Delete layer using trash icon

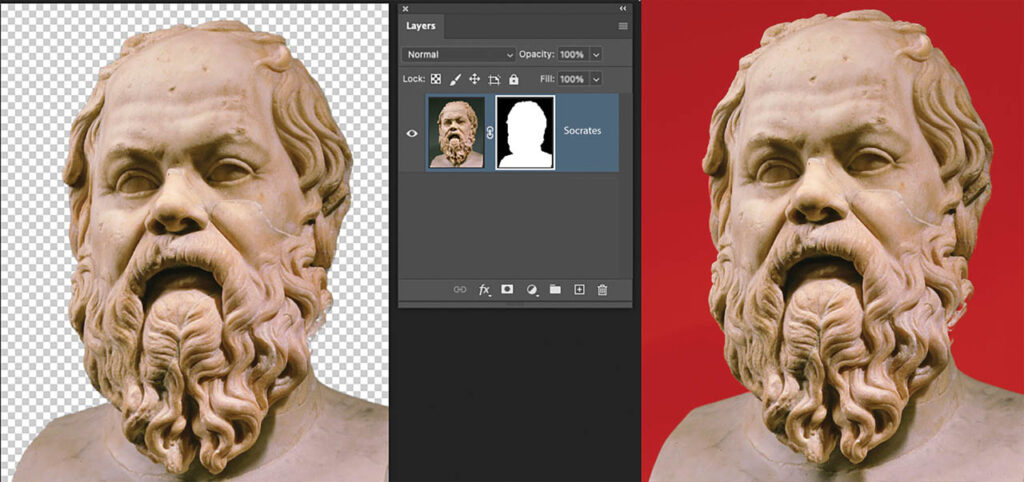[x=603, y=289]
